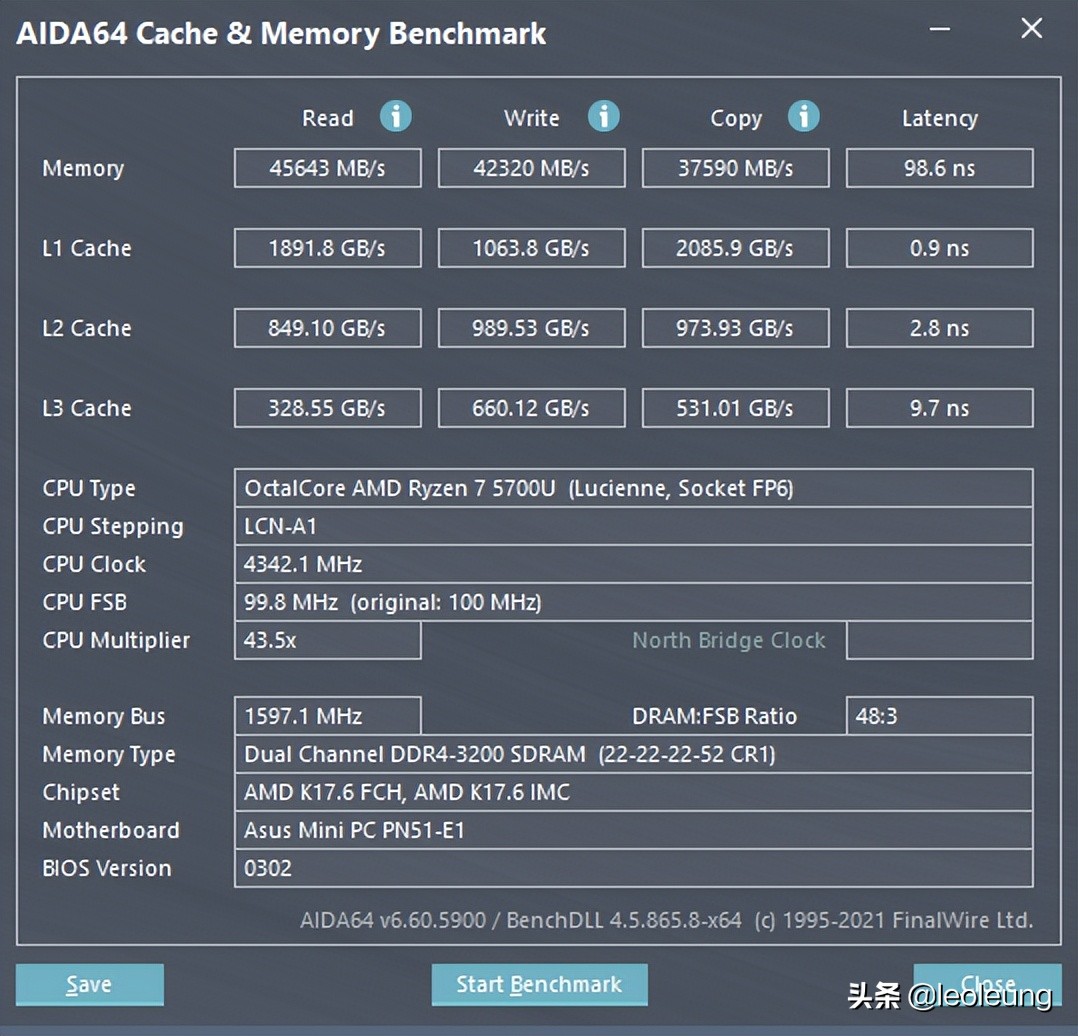Select the CPU Multiplier value 43.5x
1078x1036 pixels.
(327, 640)
